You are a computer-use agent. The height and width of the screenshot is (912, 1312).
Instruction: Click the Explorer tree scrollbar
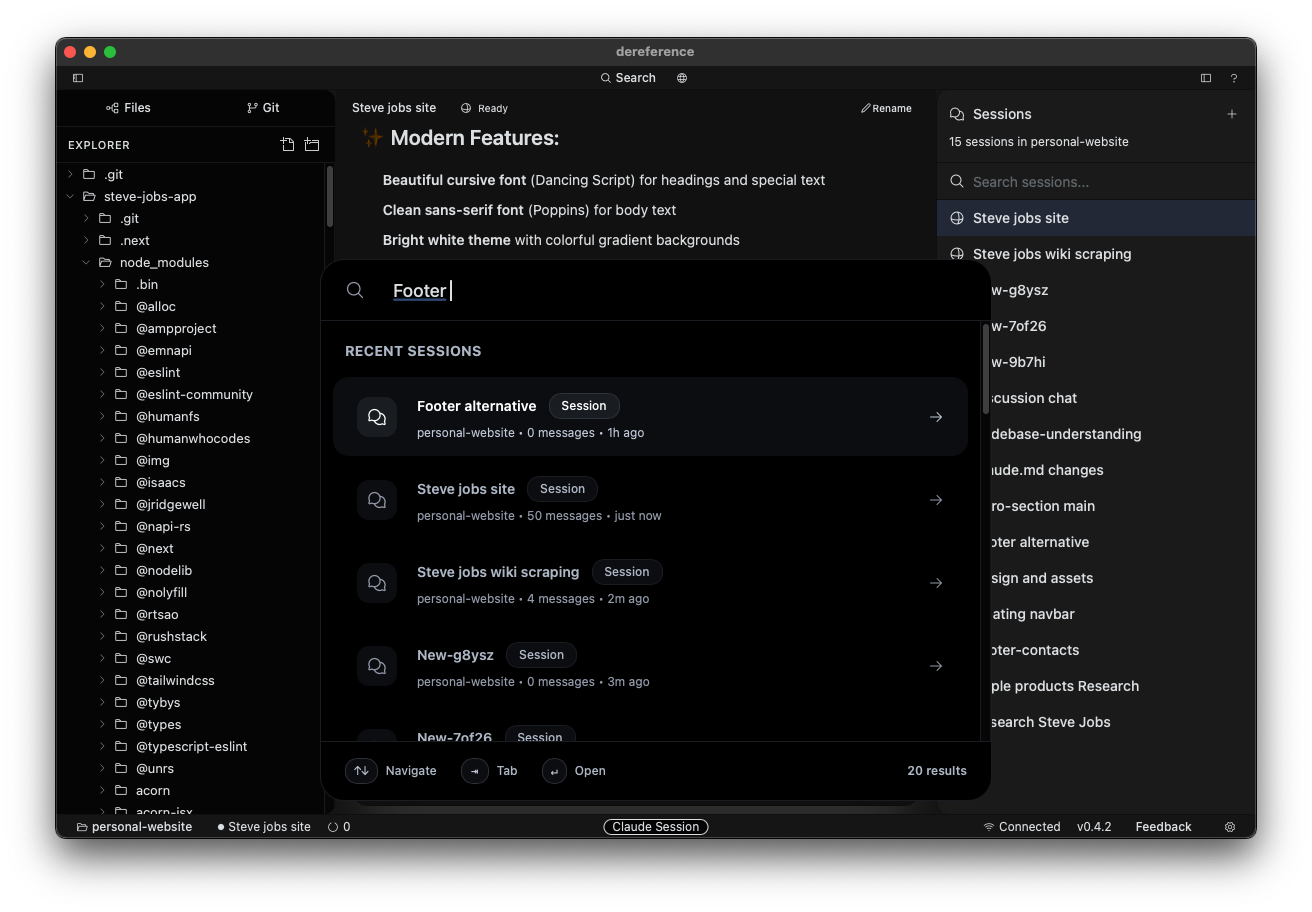pos(330,197)
